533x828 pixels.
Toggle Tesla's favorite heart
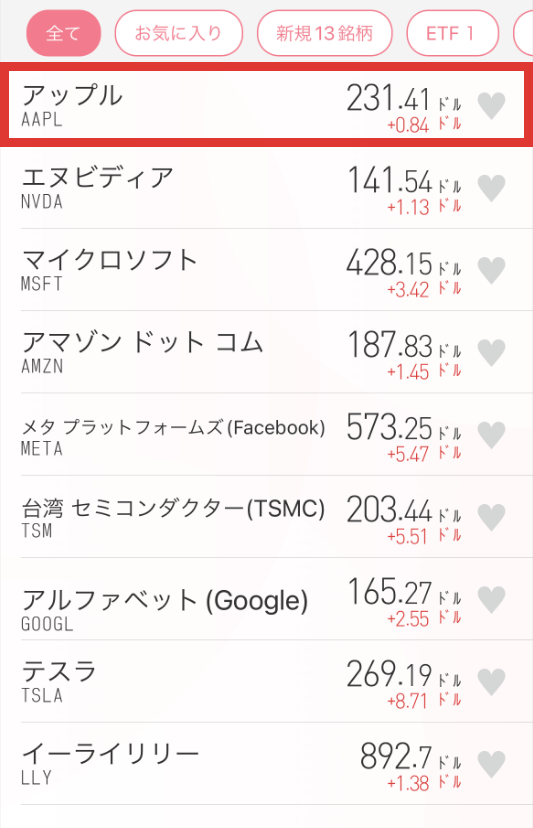pyautogui.click(x=491, y=682)
